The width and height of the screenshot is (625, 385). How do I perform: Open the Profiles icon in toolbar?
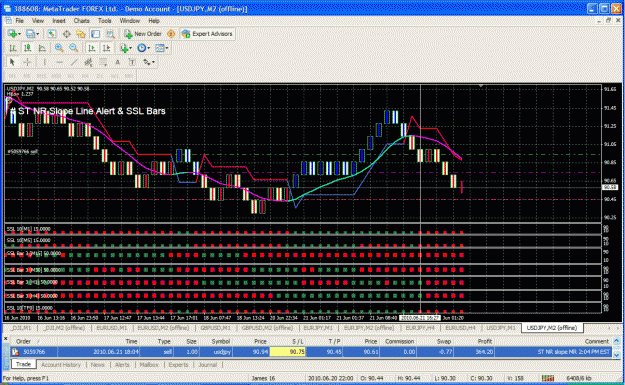point(30,34)
